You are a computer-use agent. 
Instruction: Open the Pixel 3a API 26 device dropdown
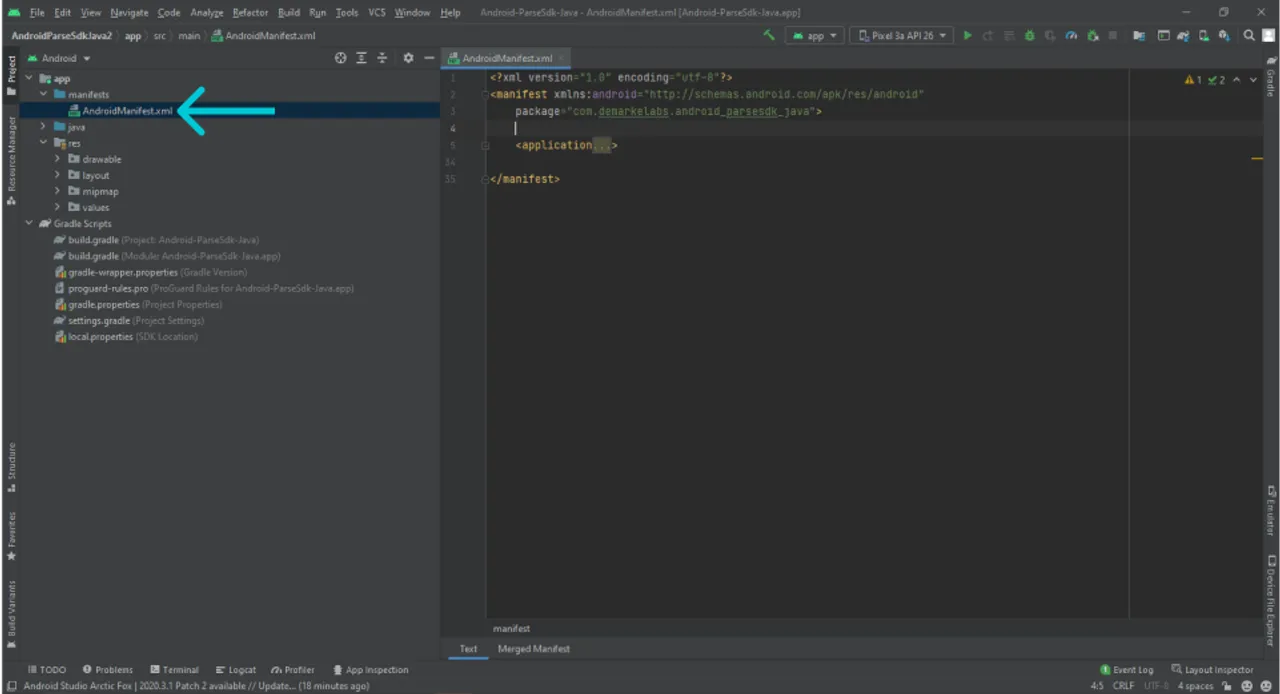(901, 35)
